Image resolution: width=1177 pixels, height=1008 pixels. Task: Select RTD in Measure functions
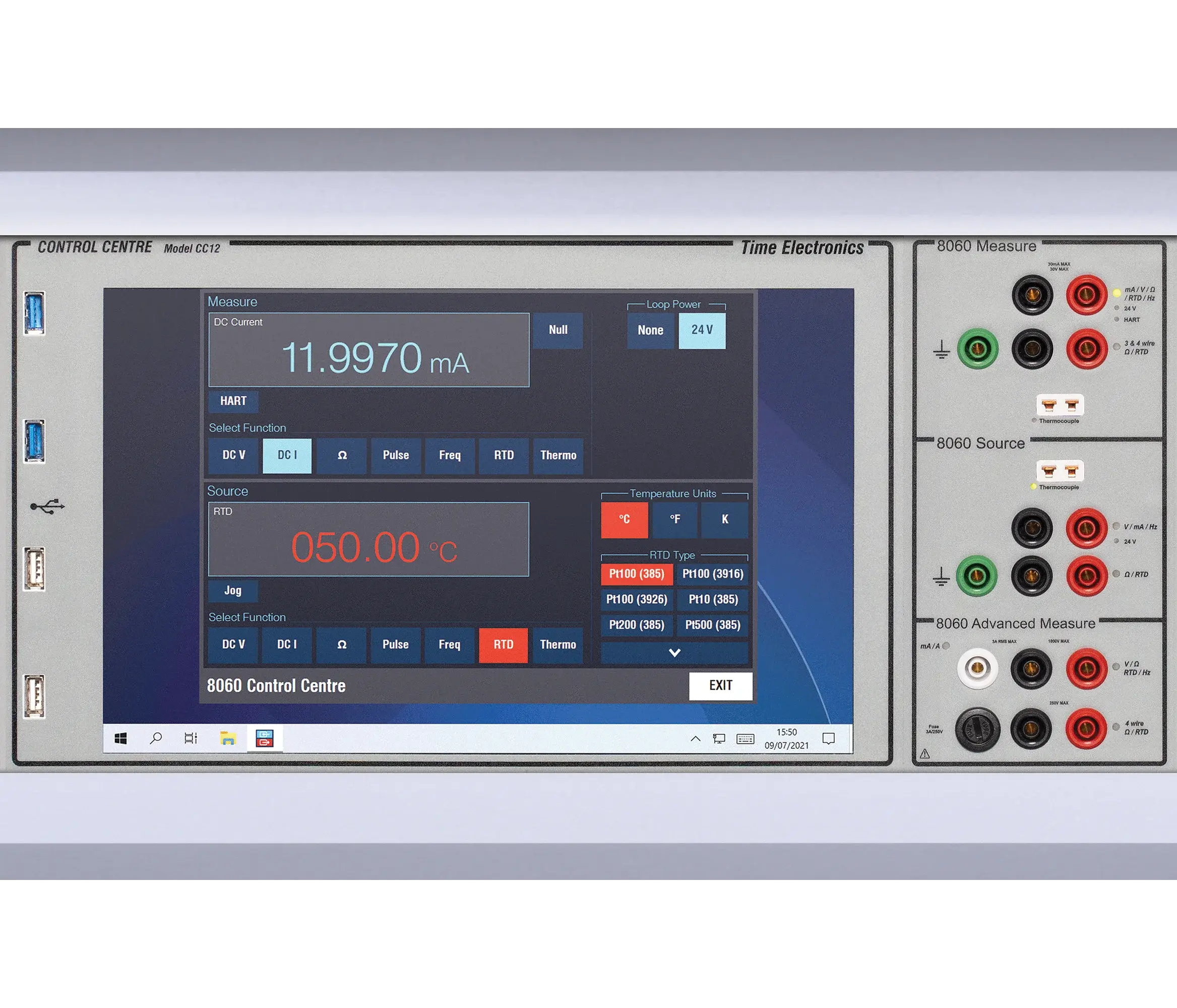(x=504, y=456)
